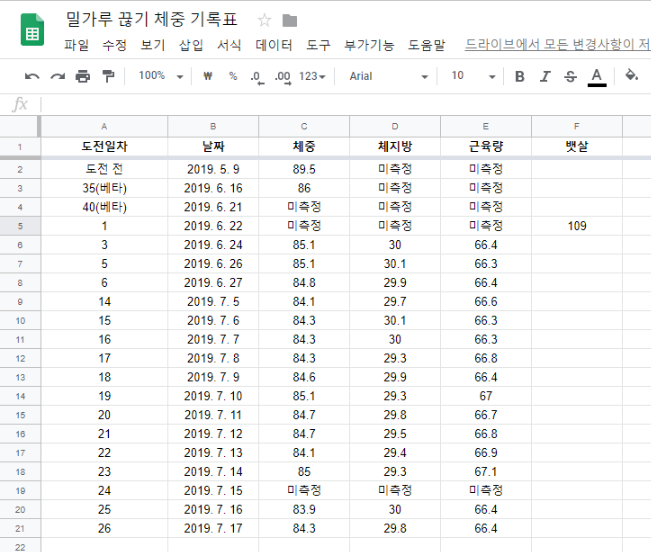Click the select-all corner box
The height and width of the screenshot is (552, 651).
coord(20,127)
